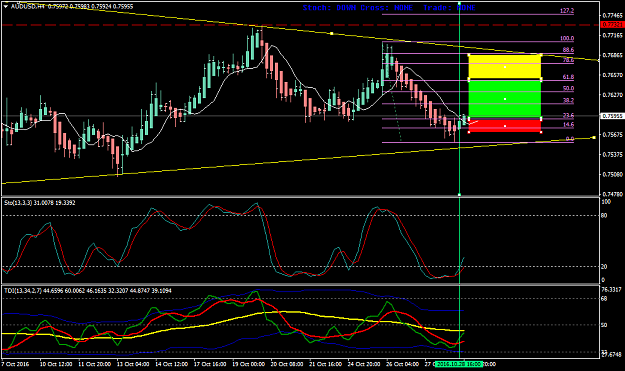The image size is (625, 371).
Task: Click the 23.6 Fibonacci level label
Action: point(568,115)
